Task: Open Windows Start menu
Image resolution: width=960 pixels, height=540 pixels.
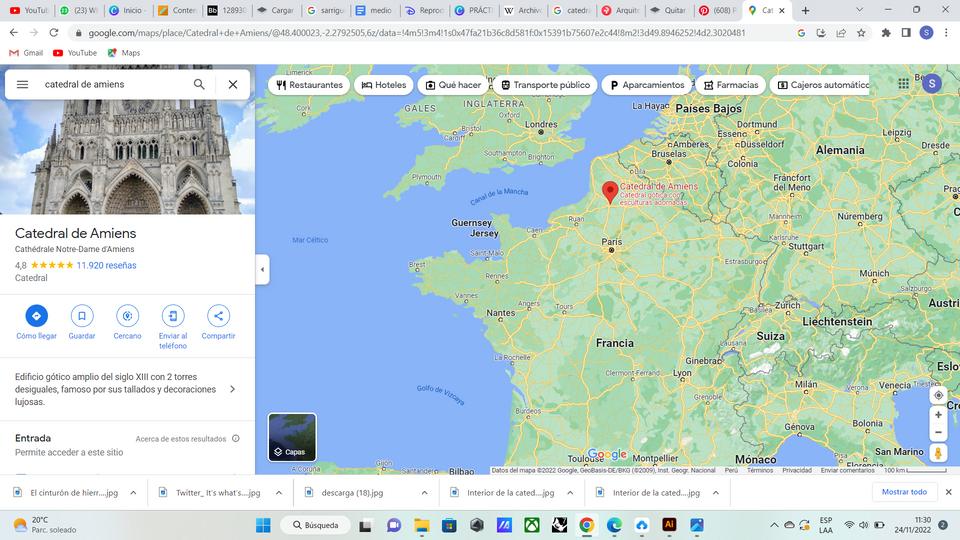Action: click(x=263, y=525)
